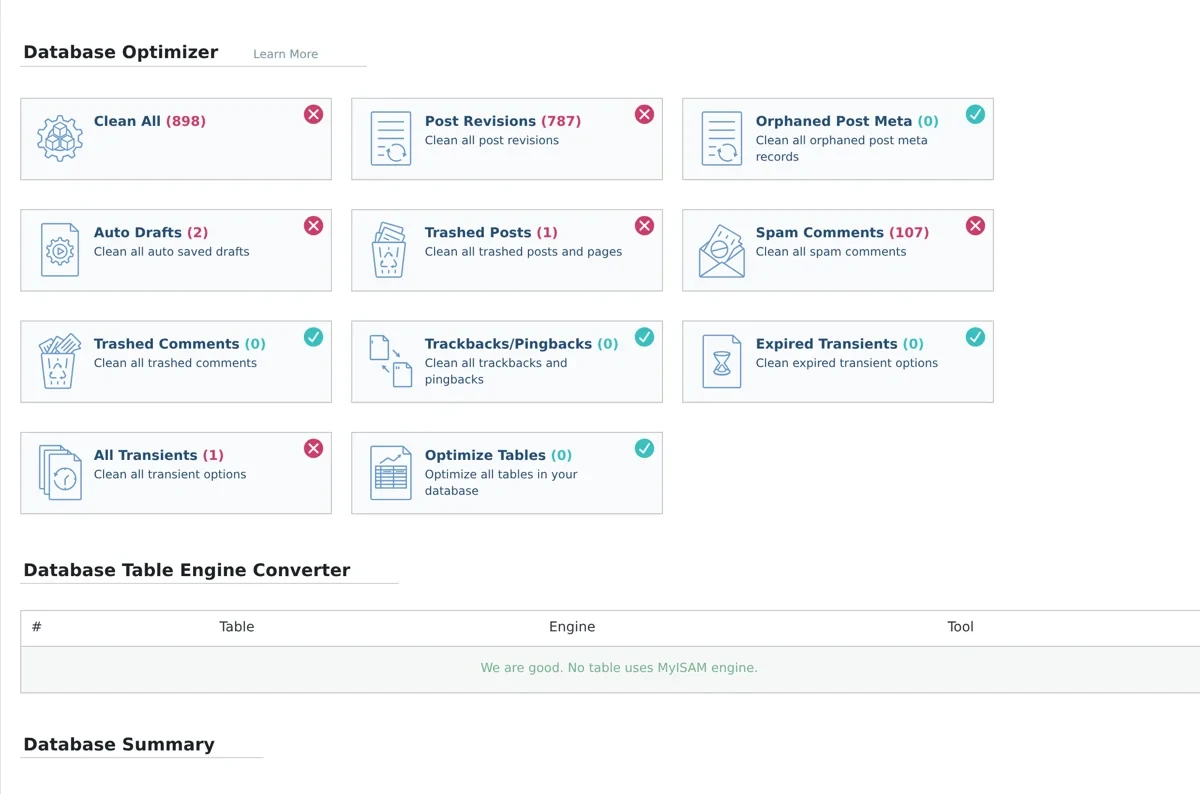Click the Database Table Engine Converter heading
Viewport: 1200px width, 794px height.
(187, 570)
